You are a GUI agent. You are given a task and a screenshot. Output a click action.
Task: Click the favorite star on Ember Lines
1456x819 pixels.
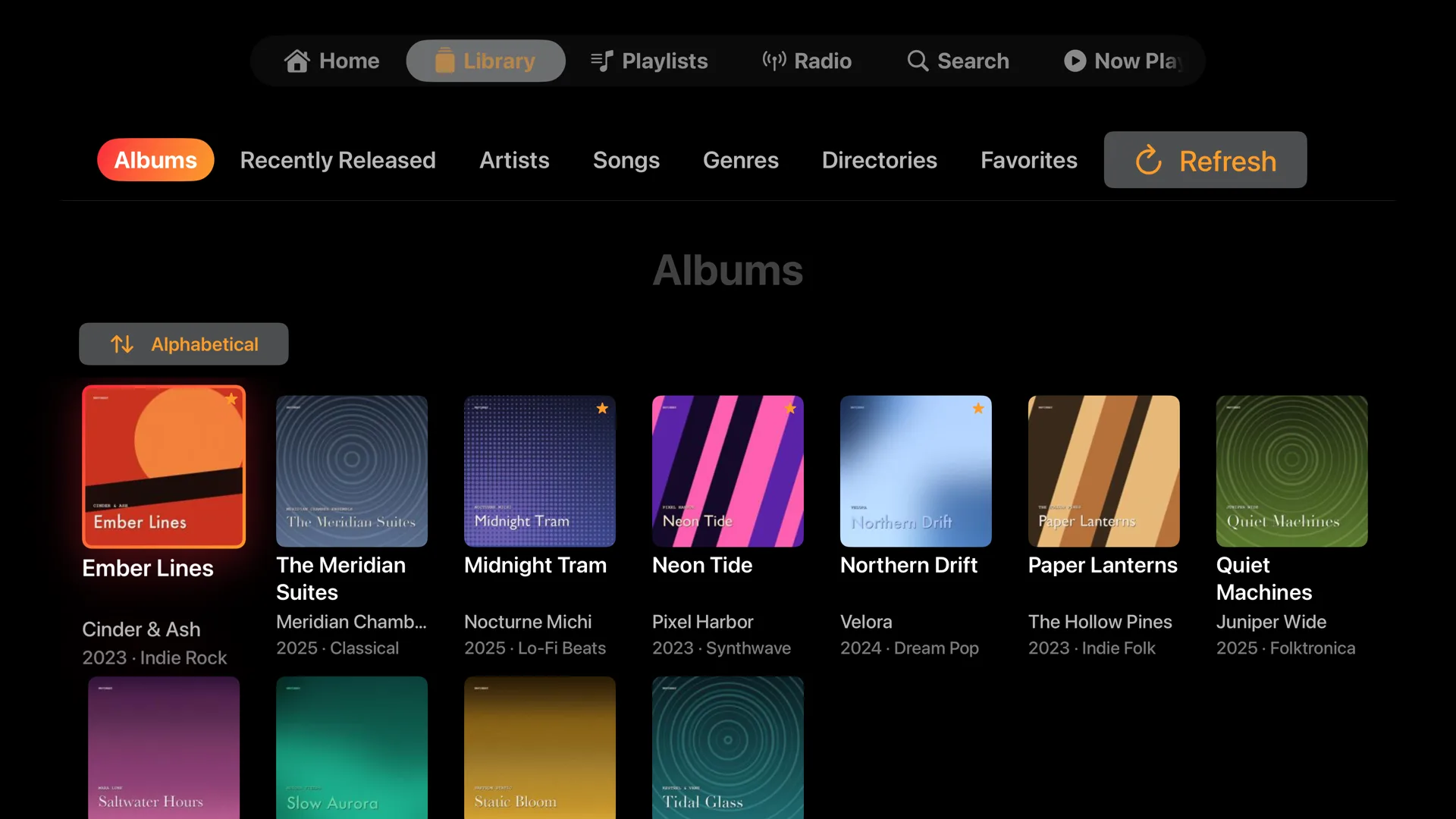[x=231, y=398]
